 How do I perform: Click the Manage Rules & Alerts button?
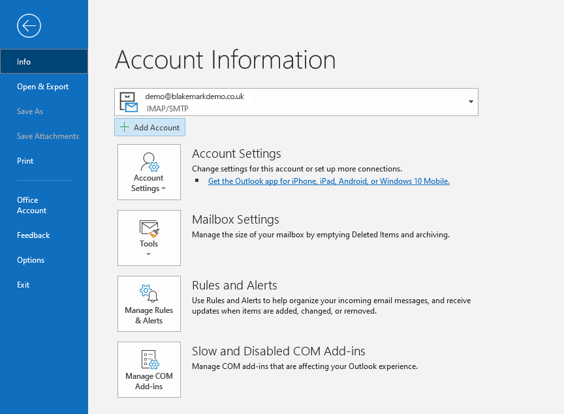pyautogui.click(x=149, y=304)
